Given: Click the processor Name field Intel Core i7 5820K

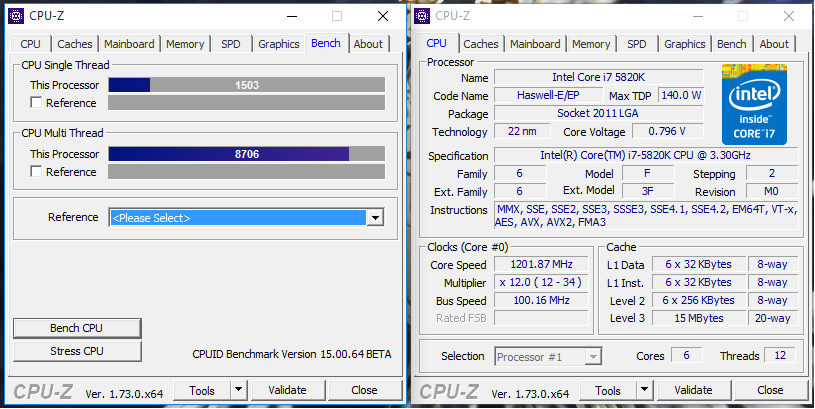Looking at the screenshot, I should 598,77.
